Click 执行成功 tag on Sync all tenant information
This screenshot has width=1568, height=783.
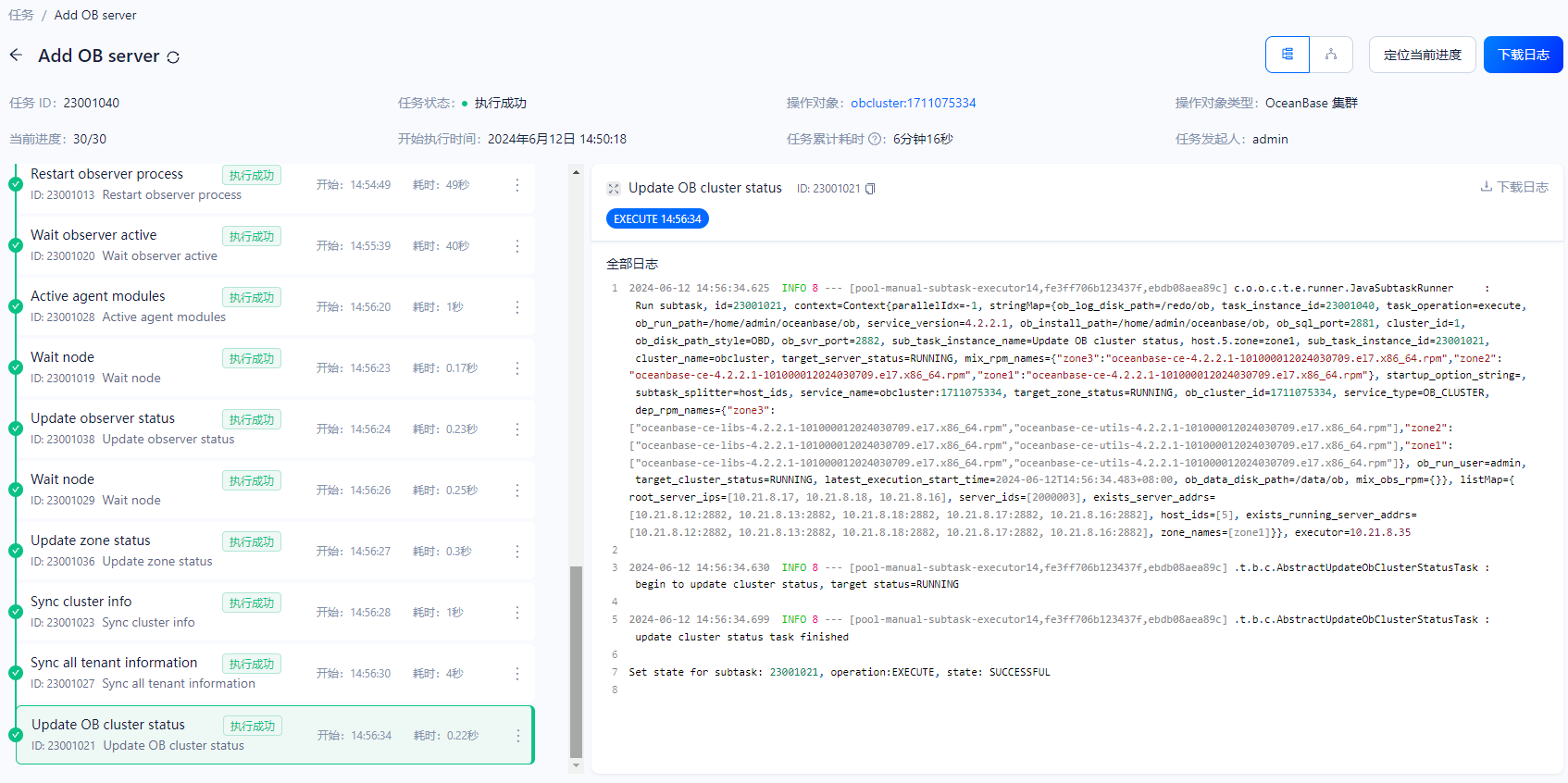252,664
